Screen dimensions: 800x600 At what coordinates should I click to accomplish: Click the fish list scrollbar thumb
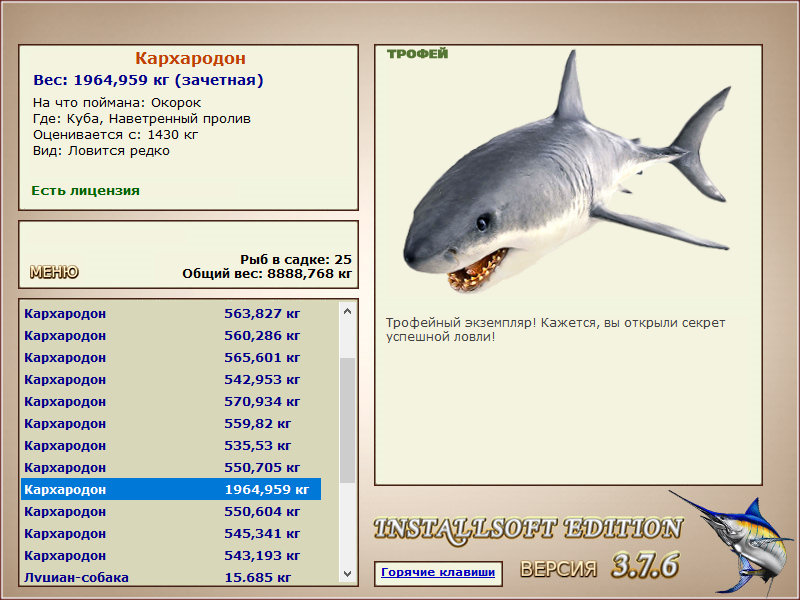(347, 419)
